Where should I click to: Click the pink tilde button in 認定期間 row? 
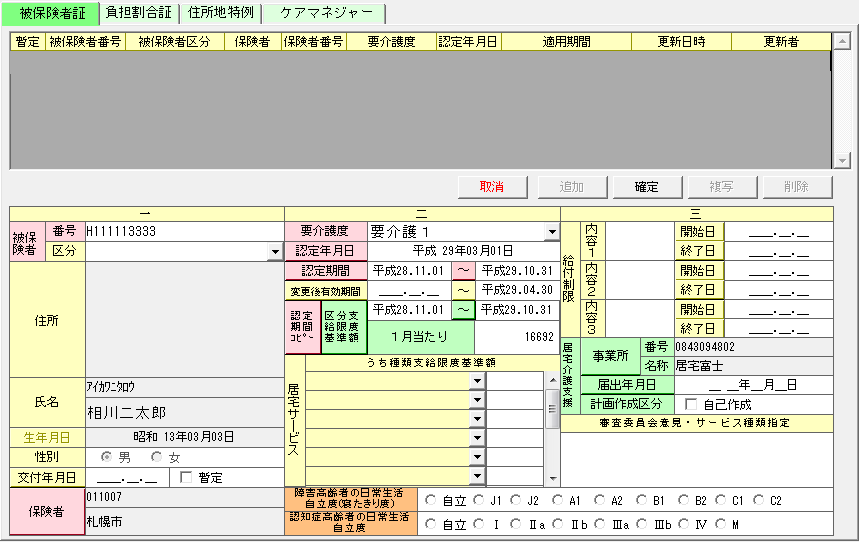[x=464, y=270]
